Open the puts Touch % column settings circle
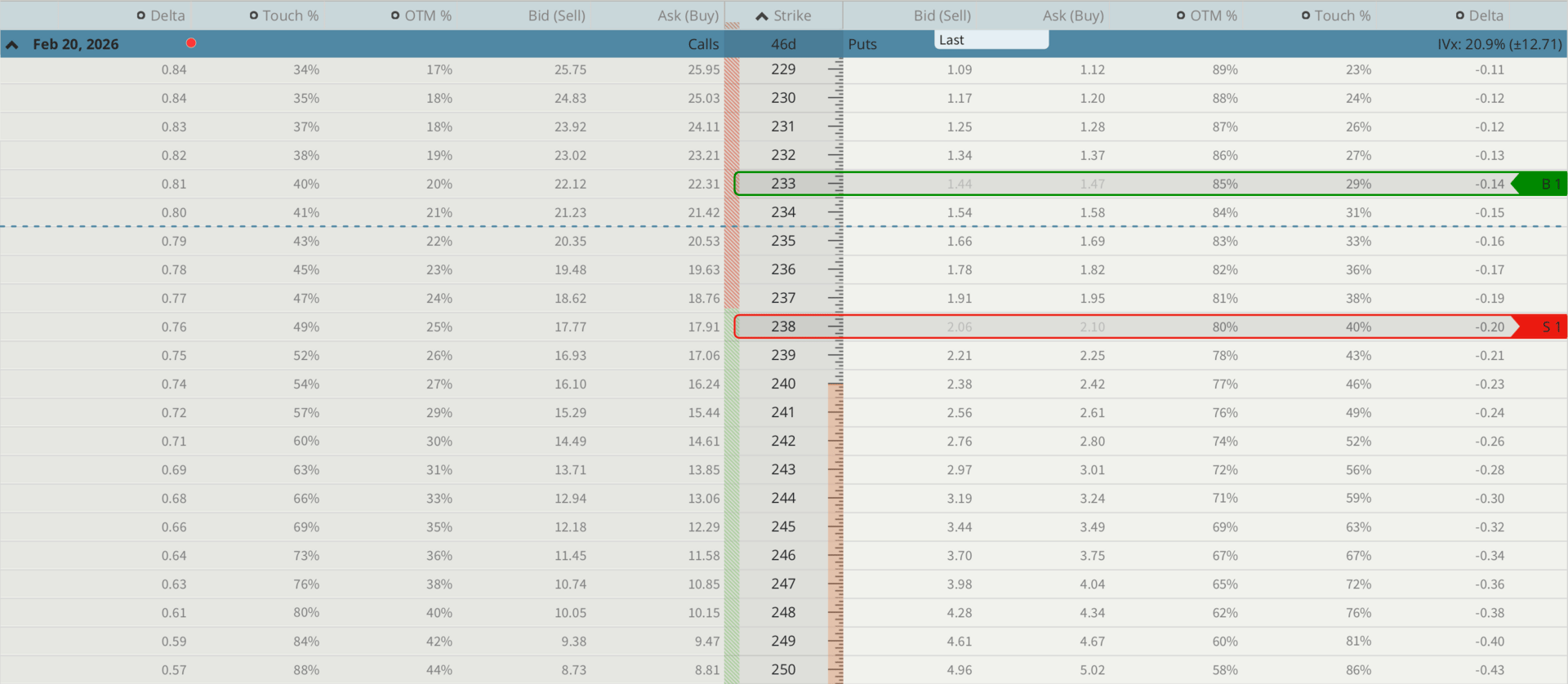The image size is (1568, 684). click(1306, 16)
